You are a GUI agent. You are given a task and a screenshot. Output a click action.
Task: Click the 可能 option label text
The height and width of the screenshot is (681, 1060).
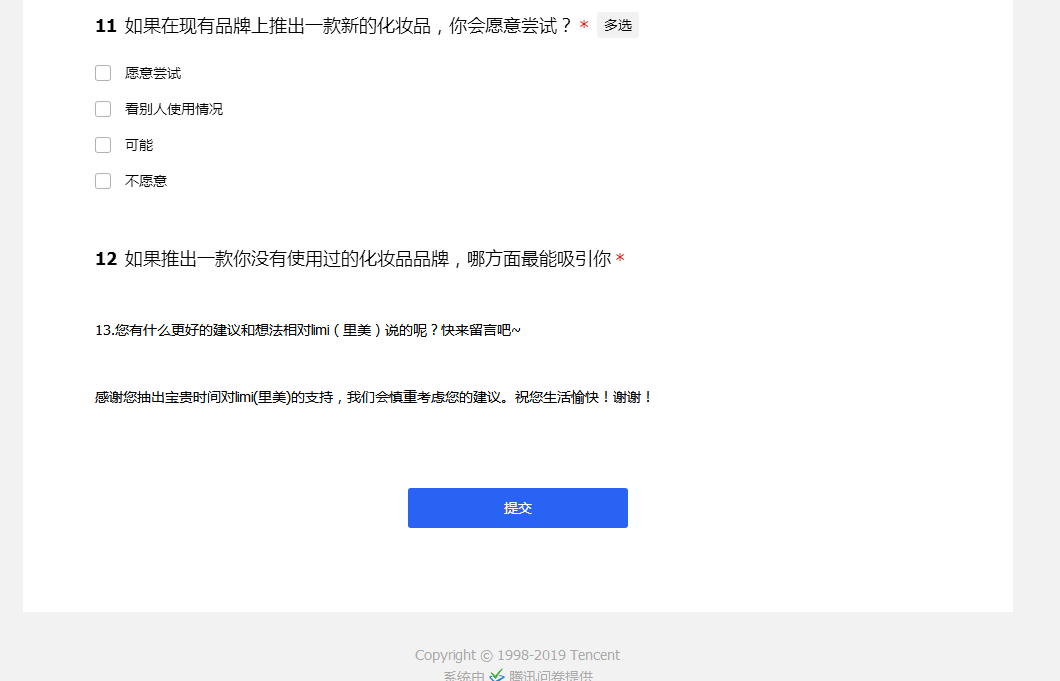(x=139, y=146)
